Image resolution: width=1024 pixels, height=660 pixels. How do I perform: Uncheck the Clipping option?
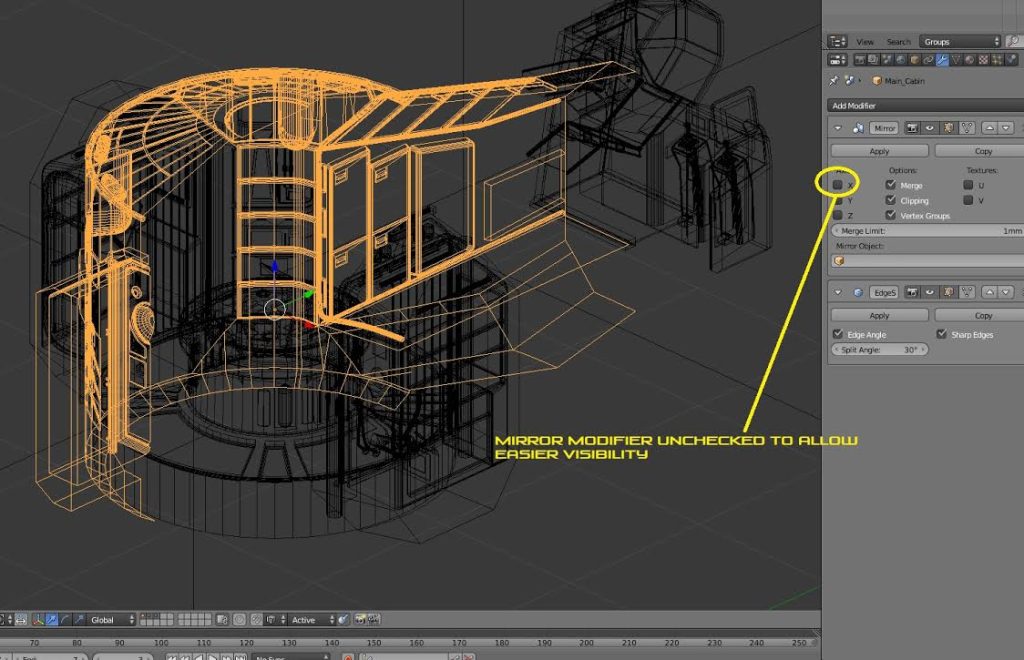891,200
